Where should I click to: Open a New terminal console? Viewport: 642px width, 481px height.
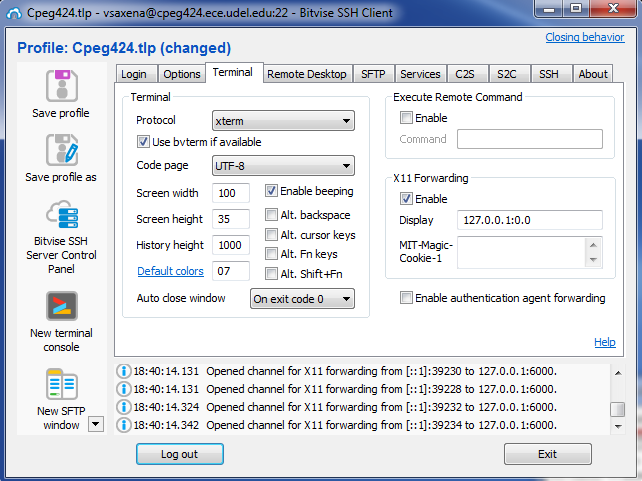click(61, 306)
